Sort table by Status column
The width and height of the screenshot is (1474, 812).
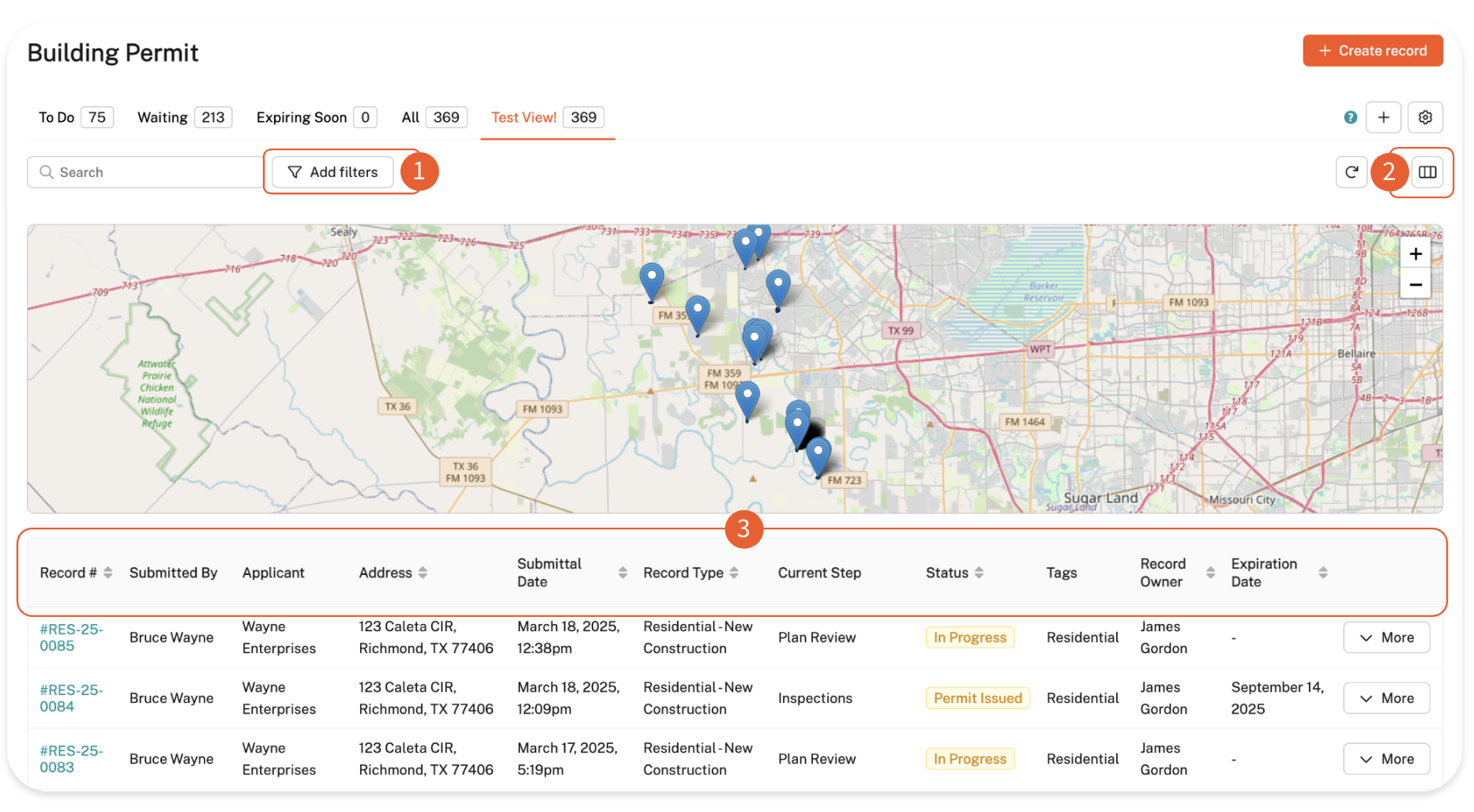979,573
